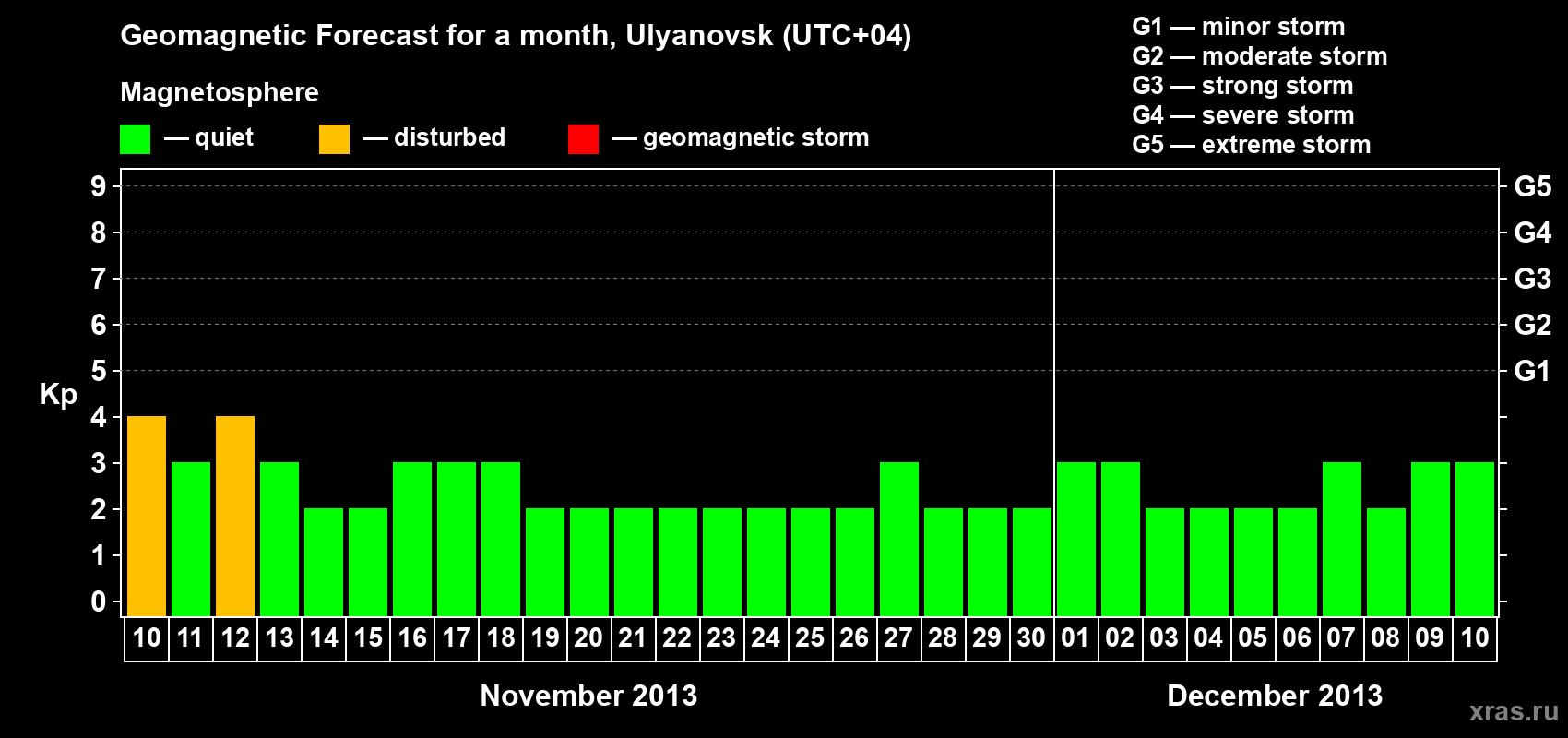Click date label 14 on the axis
Viewport: 1568px width, 738px height.
(324, 637)
